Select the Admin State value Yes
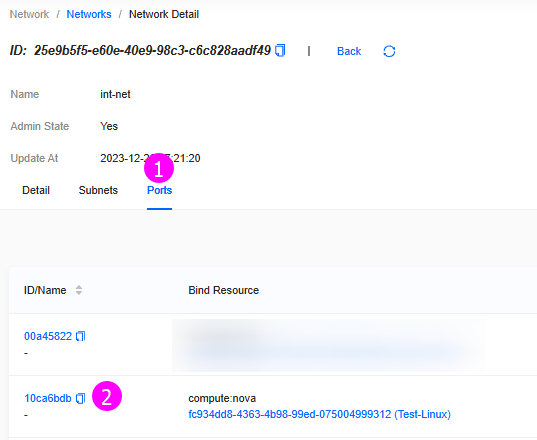537x440 pixels. 109,126
